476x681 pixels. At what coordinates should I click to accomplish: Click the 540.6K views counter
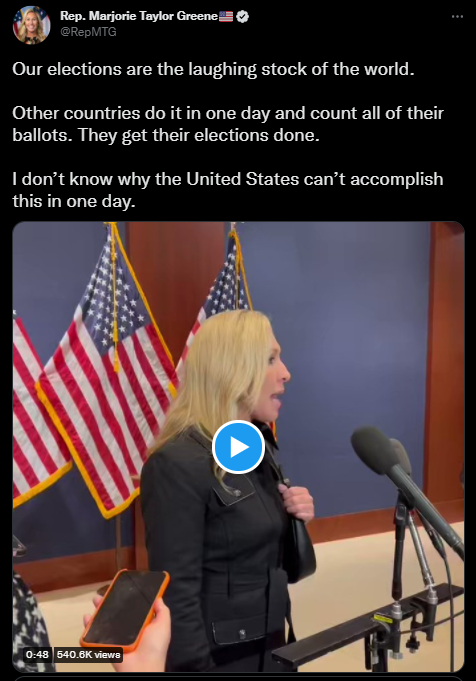pos(88,654)
